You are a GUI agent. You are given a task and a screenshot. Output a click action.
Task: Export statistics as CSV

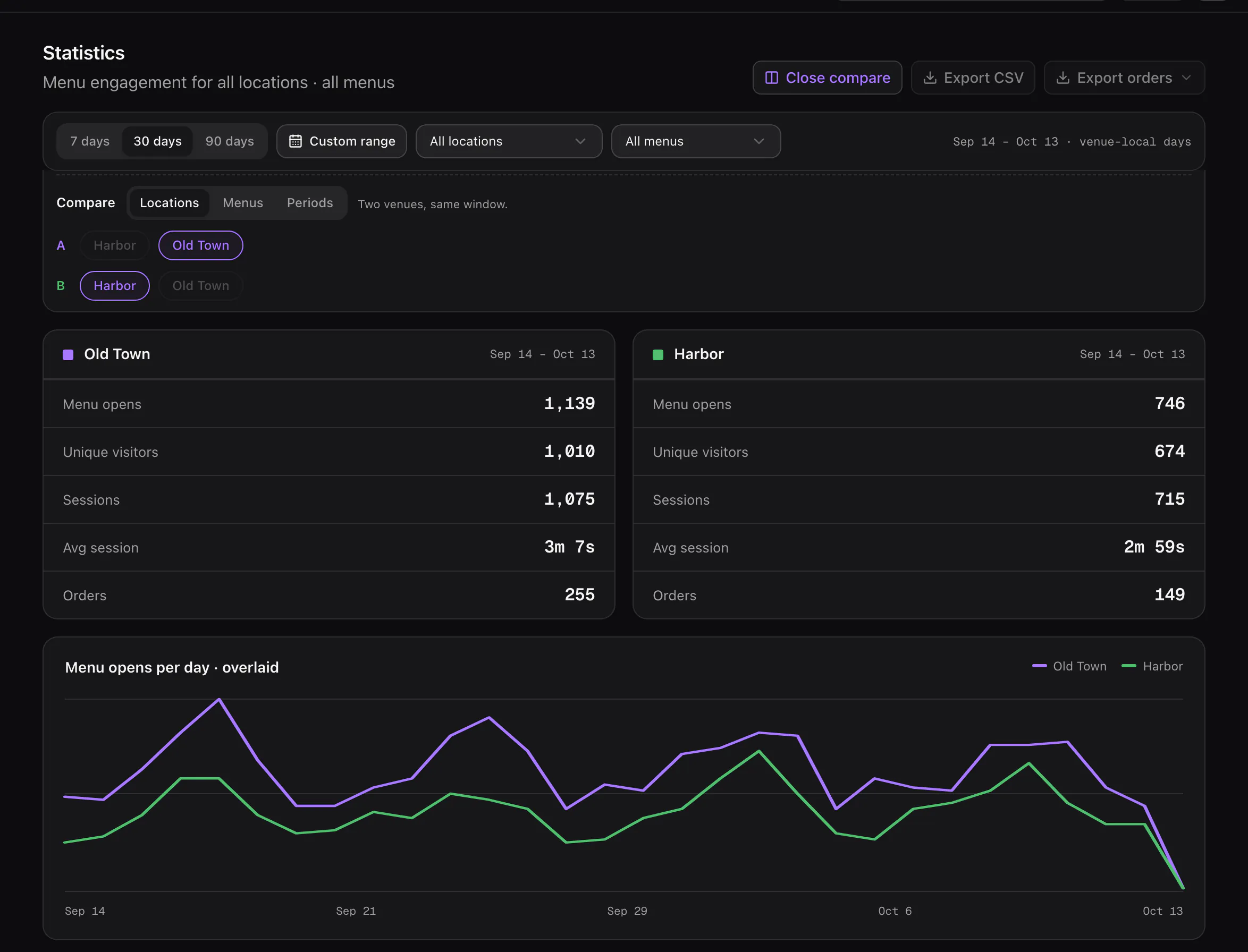[x=973, y=78]
